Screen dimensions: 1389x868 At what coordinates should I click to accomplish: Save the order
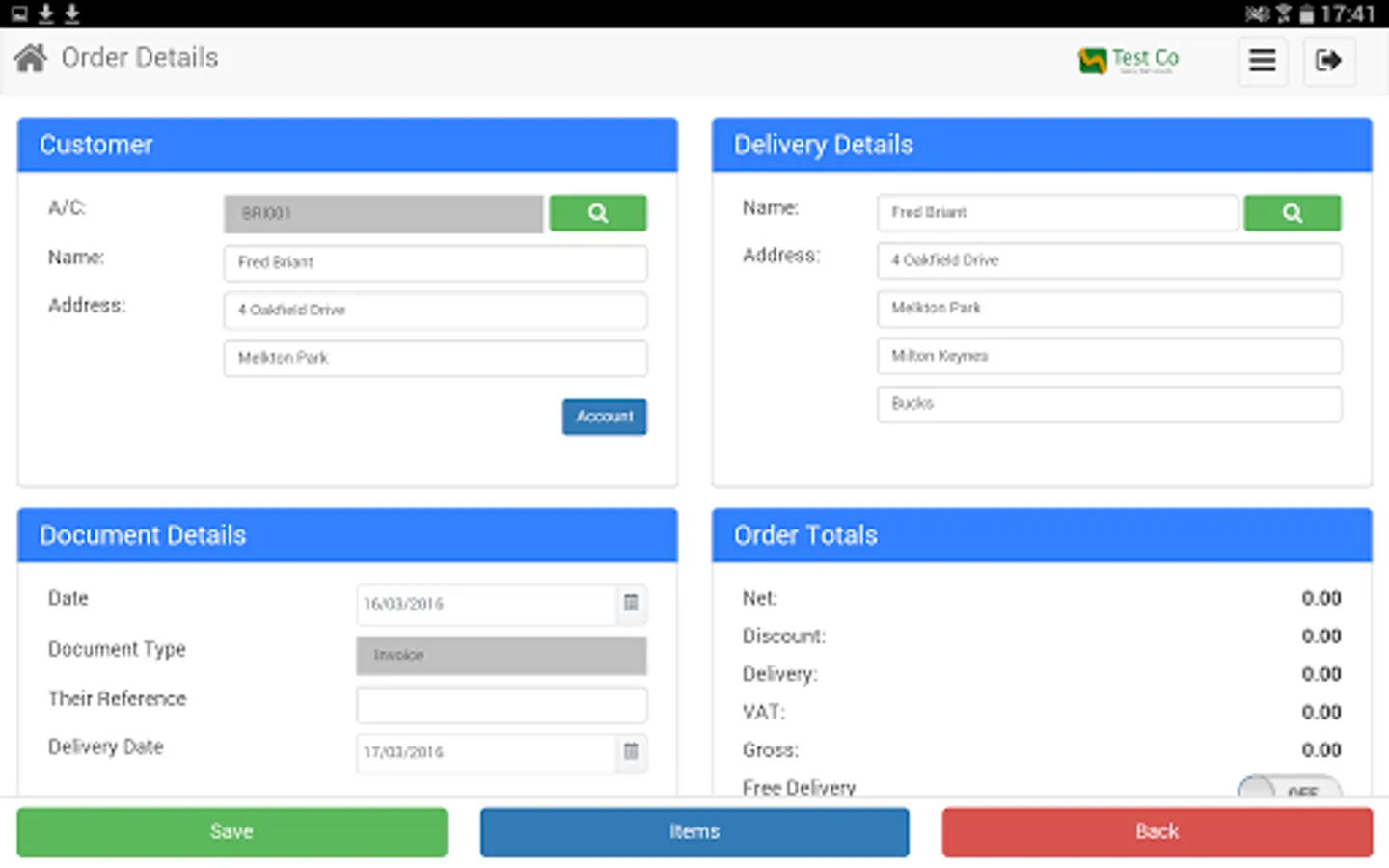231,831
